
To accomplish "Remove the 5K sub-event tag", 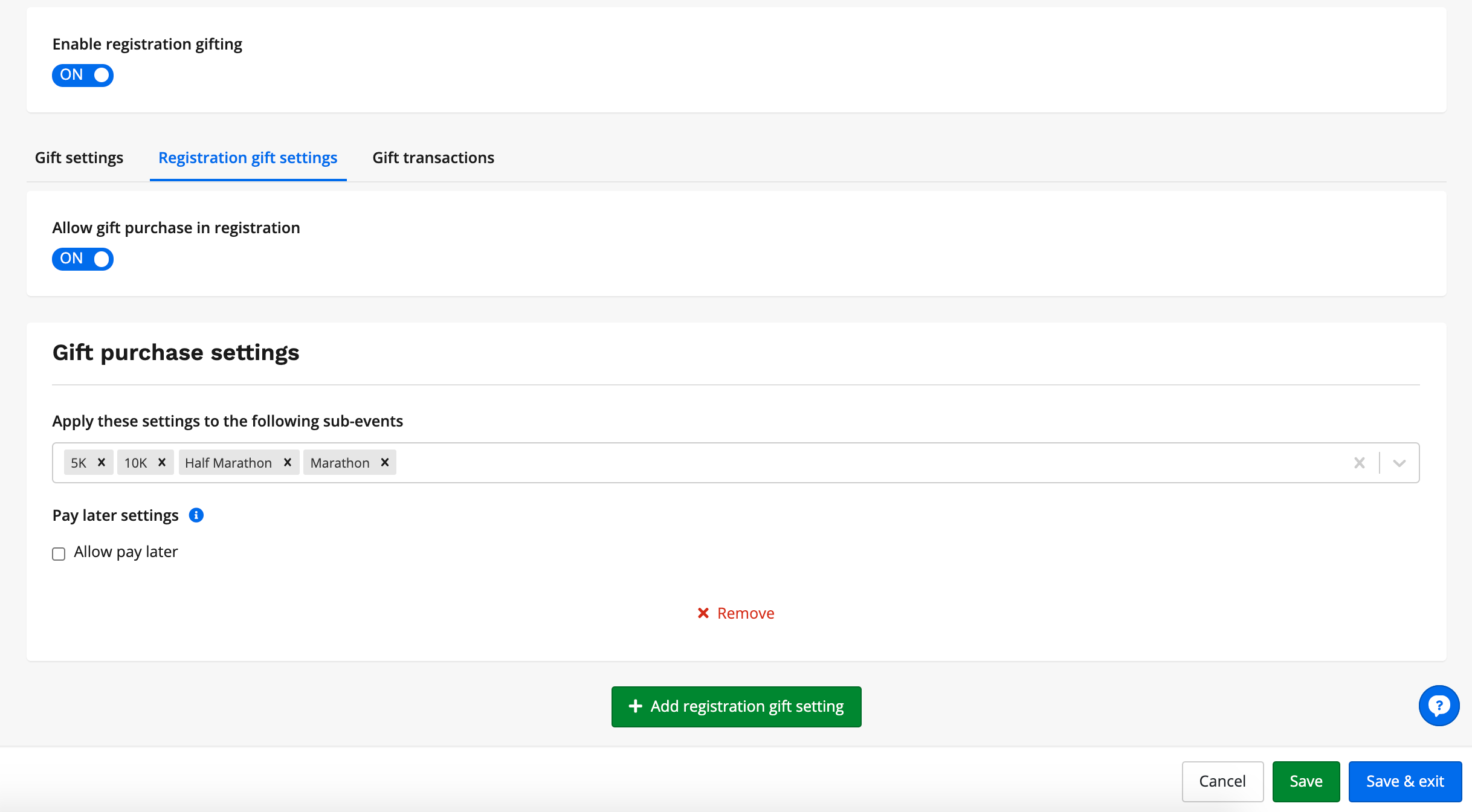I will [102, 462].
